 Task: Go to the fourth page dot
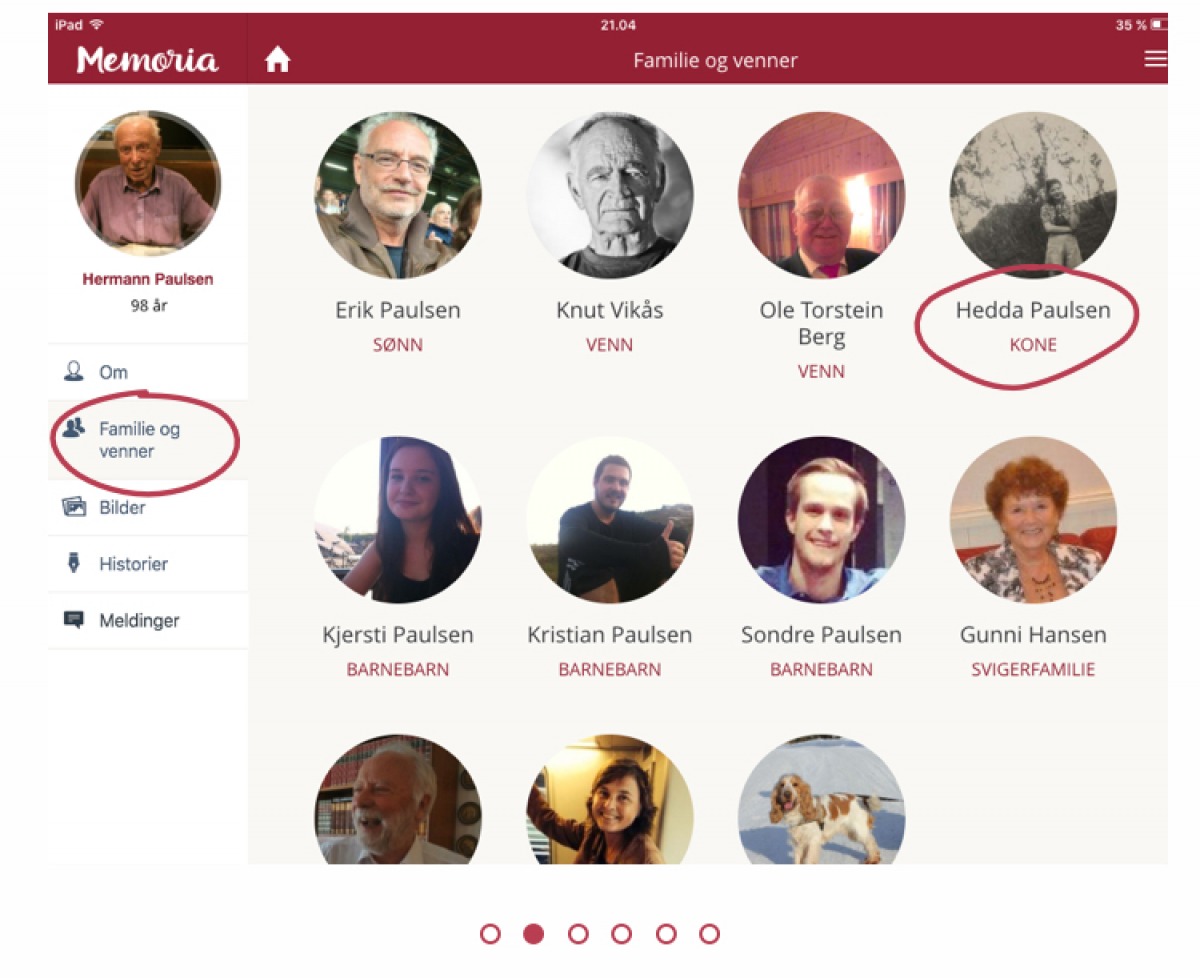point(622,934)
